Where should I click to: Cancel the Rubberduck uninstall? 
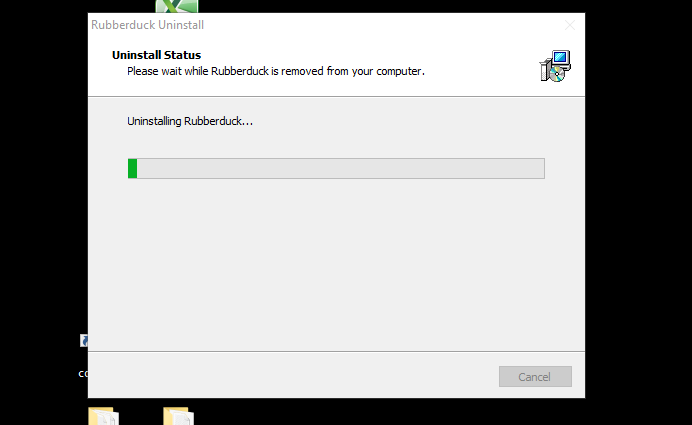pyautogui.click(x=535, y=376)
